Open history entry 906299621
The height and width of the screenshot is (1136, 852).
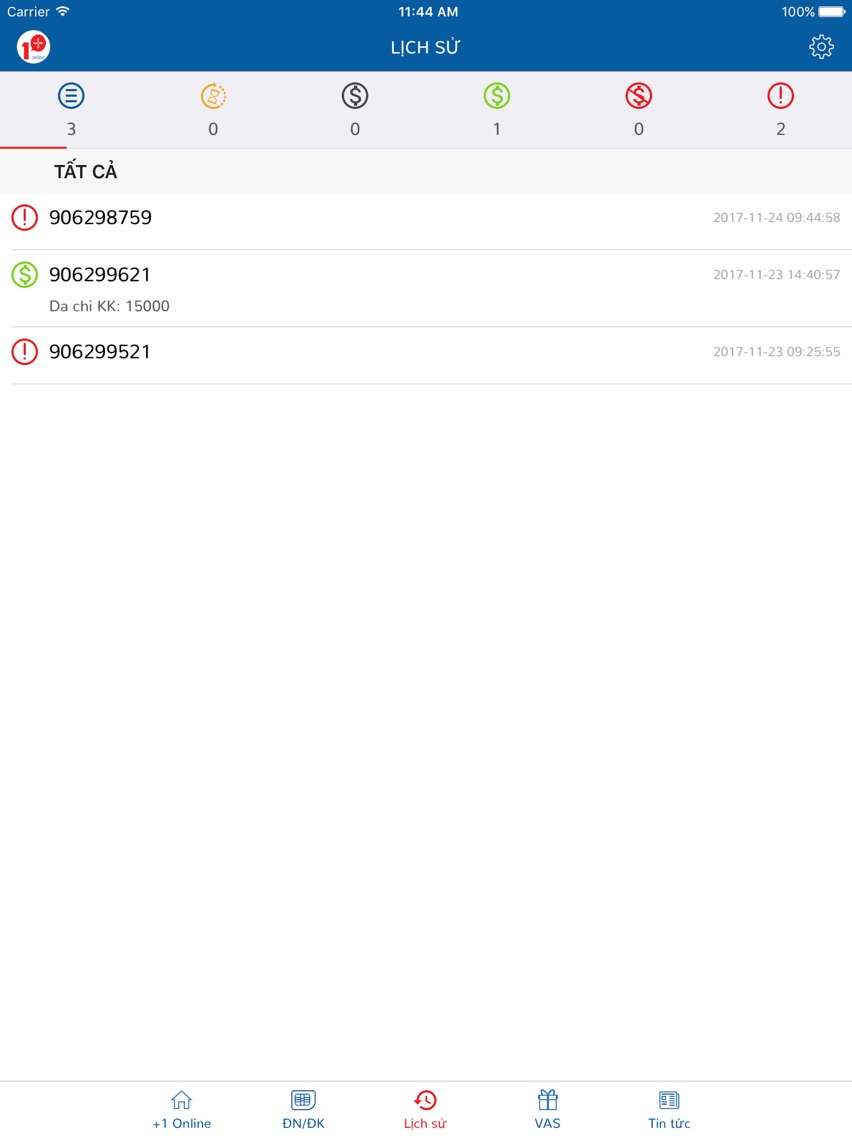pyautogui.click(x=426, y=288)
